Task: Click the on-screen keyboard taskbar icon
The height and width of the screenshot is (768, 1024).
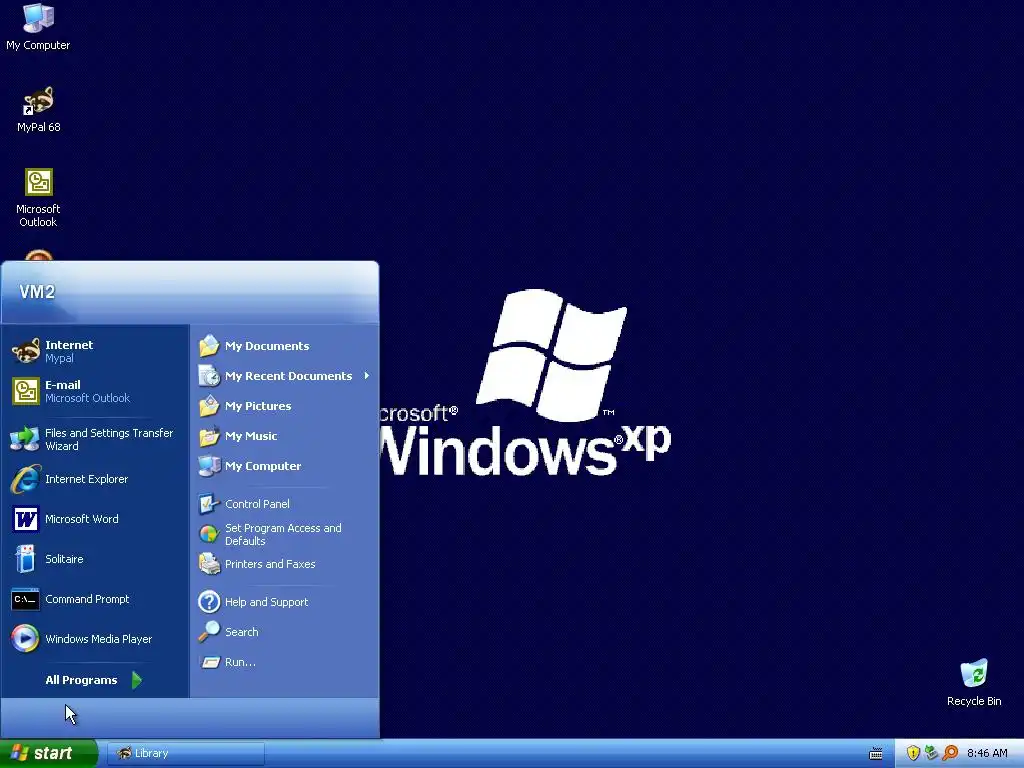Action: 876,754
